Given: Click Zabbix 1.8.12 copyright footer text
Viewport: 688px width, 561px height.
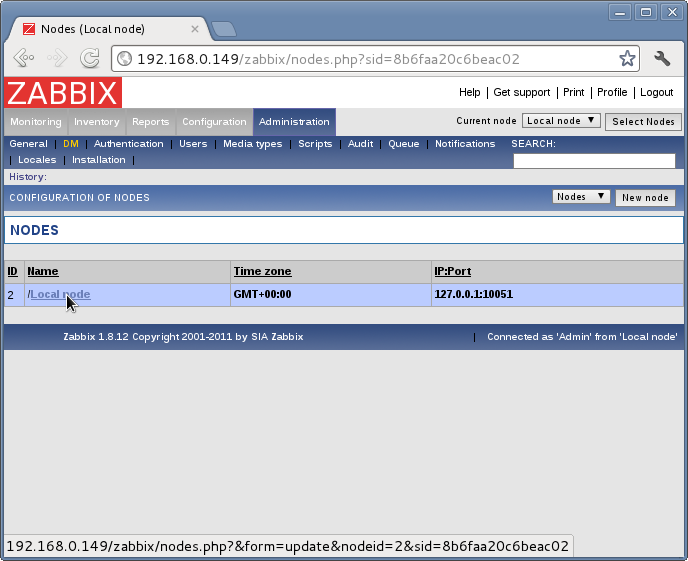Looking at the screenshot, I should click(183, 337).
